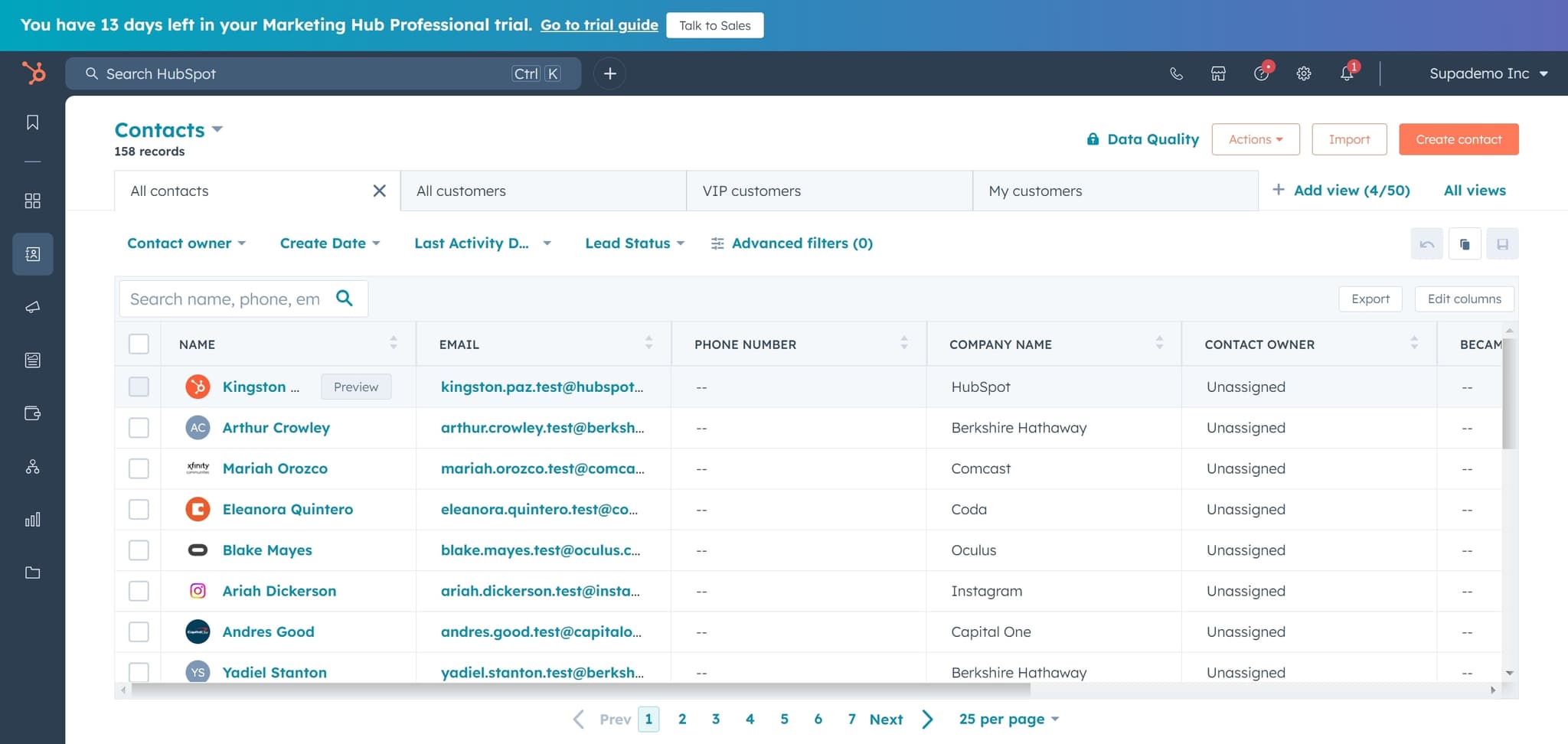Screen dimensions: 1568x744
Task: Open the Reporting bar chart section
Action: pos(31,519)
